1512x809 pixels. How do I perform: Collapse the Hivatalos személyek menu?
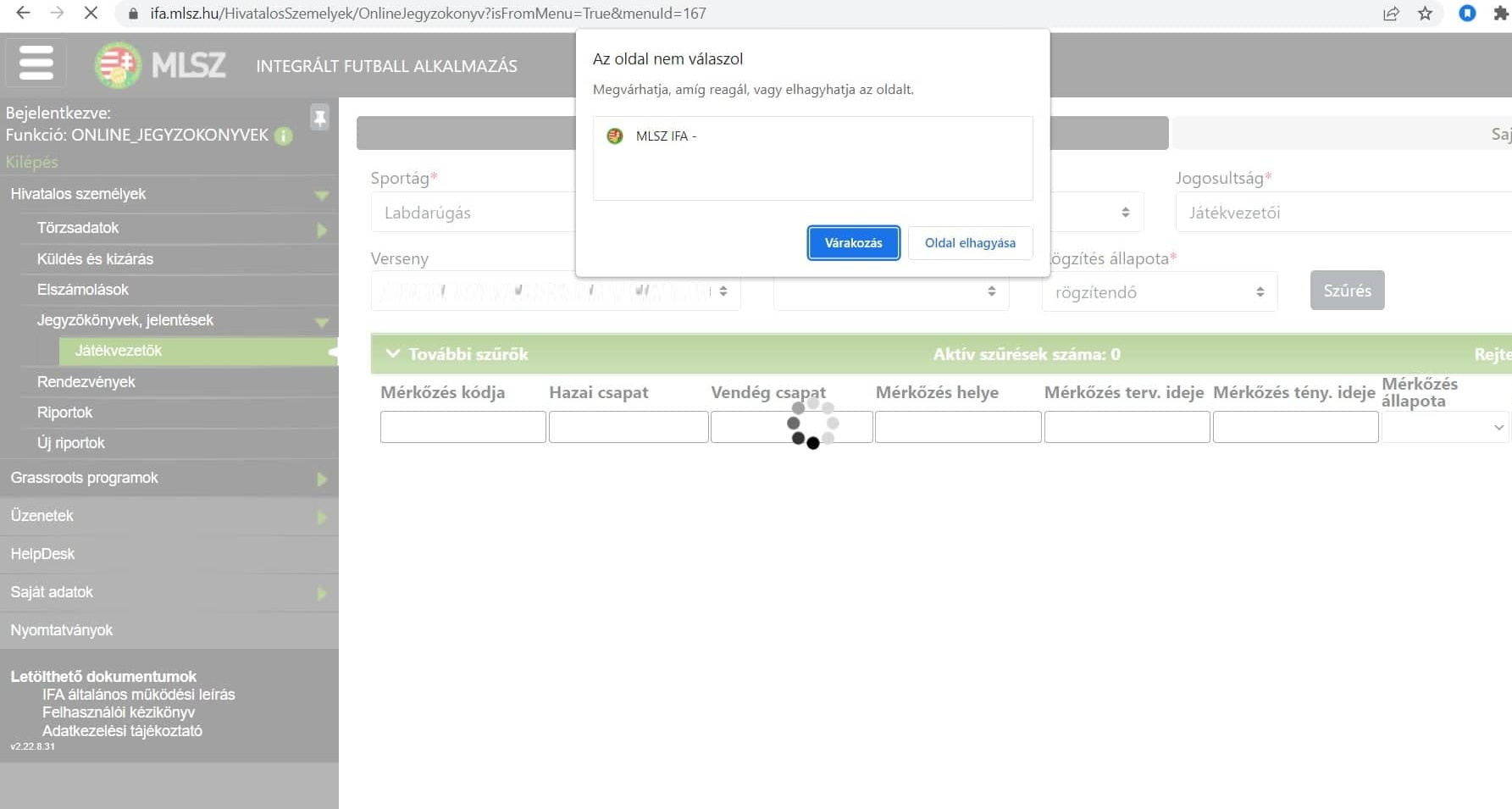coord(321,195)
